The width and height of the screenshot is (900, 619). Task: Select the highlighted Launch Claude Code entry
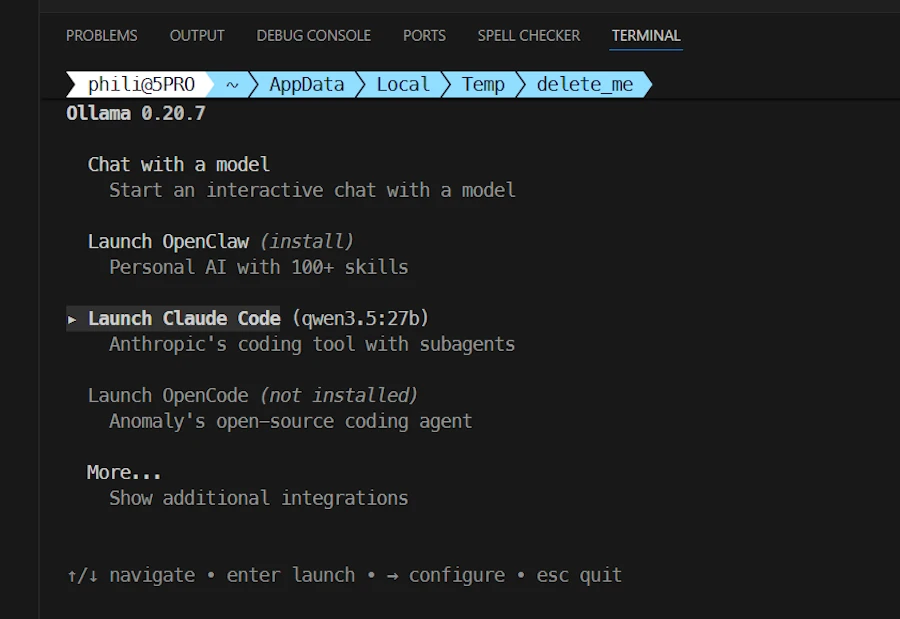point(184,319)
